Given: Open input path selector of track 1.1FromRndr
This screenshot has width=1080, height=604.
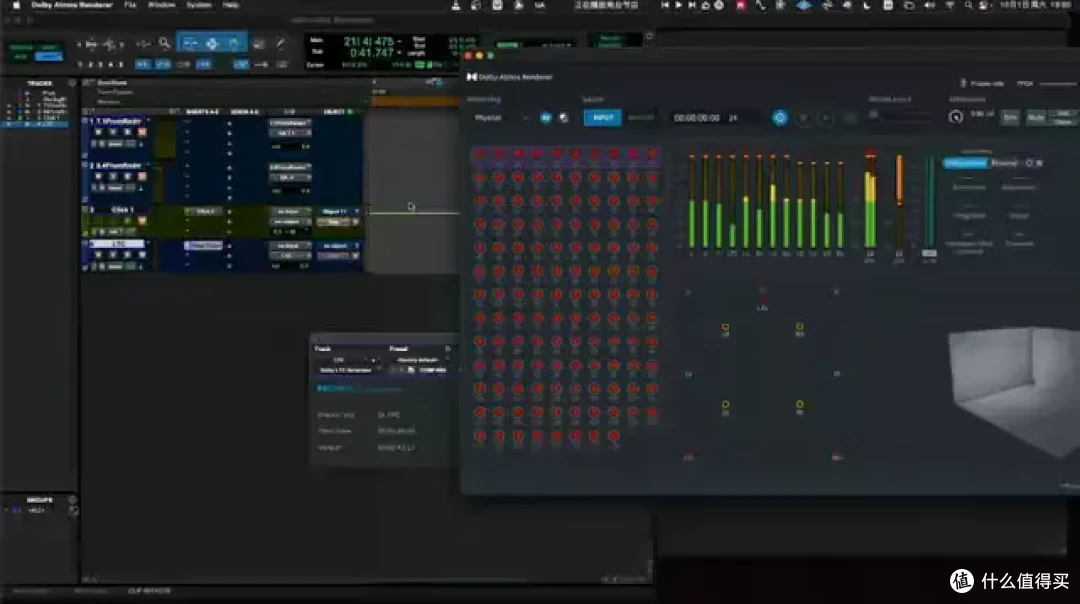Looking at the screenshot, I should [290, 123].
